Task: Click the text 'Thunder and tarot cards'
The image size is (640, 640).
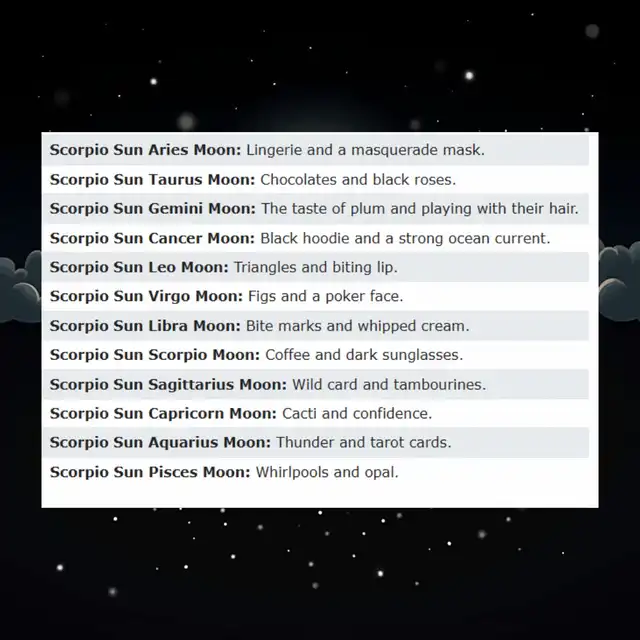Action: point(364,442)
